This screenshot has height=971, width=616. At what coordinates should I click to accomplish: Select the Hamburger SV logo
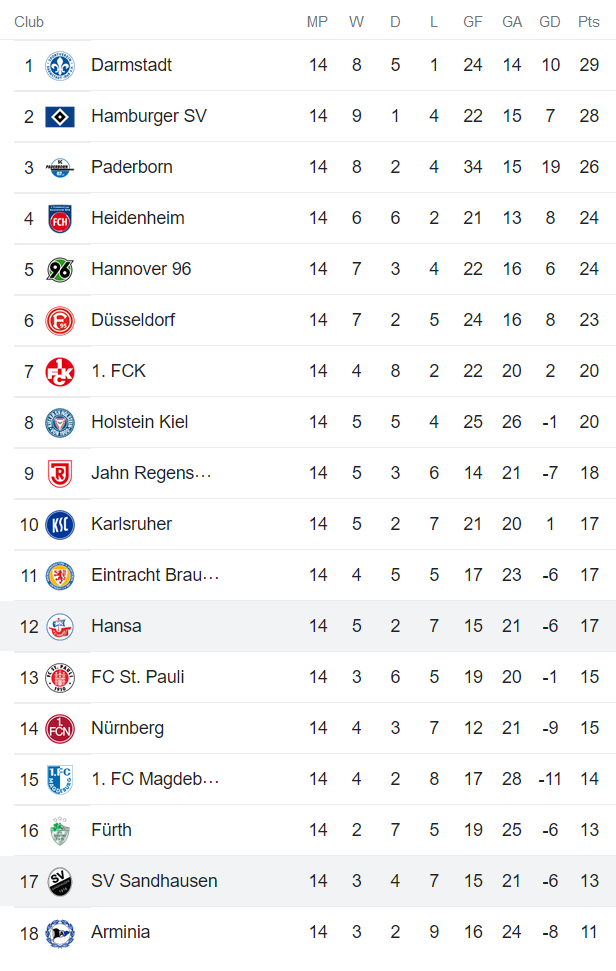tap(60, 115)
